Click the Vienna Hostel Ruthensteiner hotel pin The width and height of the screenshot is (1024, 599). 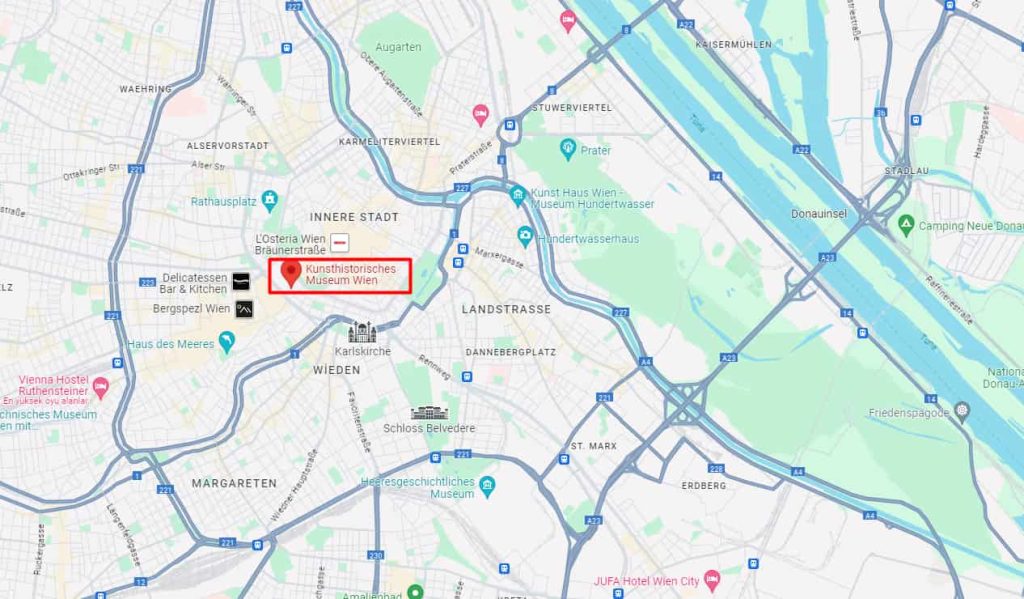tap(100, 387)
